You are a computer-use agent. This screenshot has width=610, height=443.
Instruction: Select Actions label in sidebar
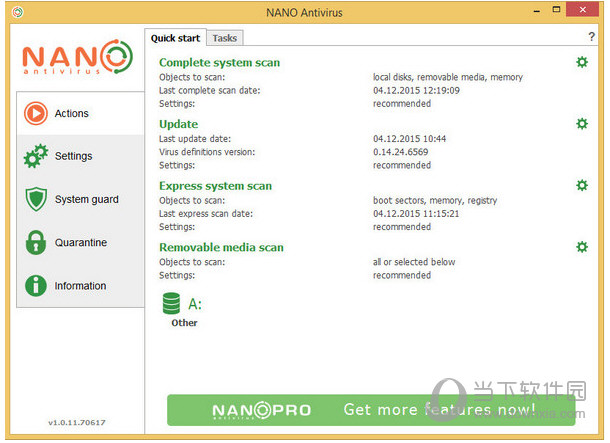72,114
